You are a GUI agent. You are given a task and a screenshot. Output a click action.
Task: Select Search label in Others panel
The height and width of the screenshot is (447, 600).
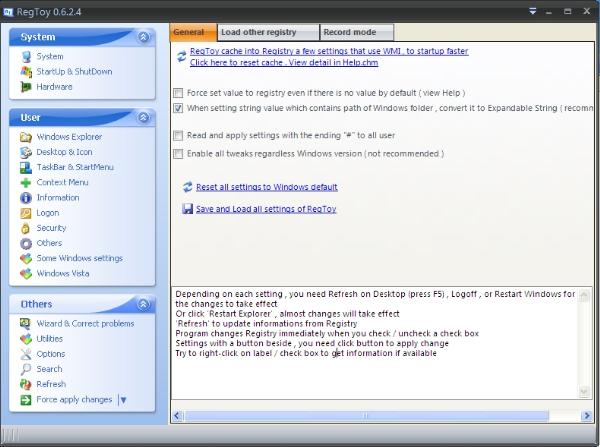tap(49, 369)
